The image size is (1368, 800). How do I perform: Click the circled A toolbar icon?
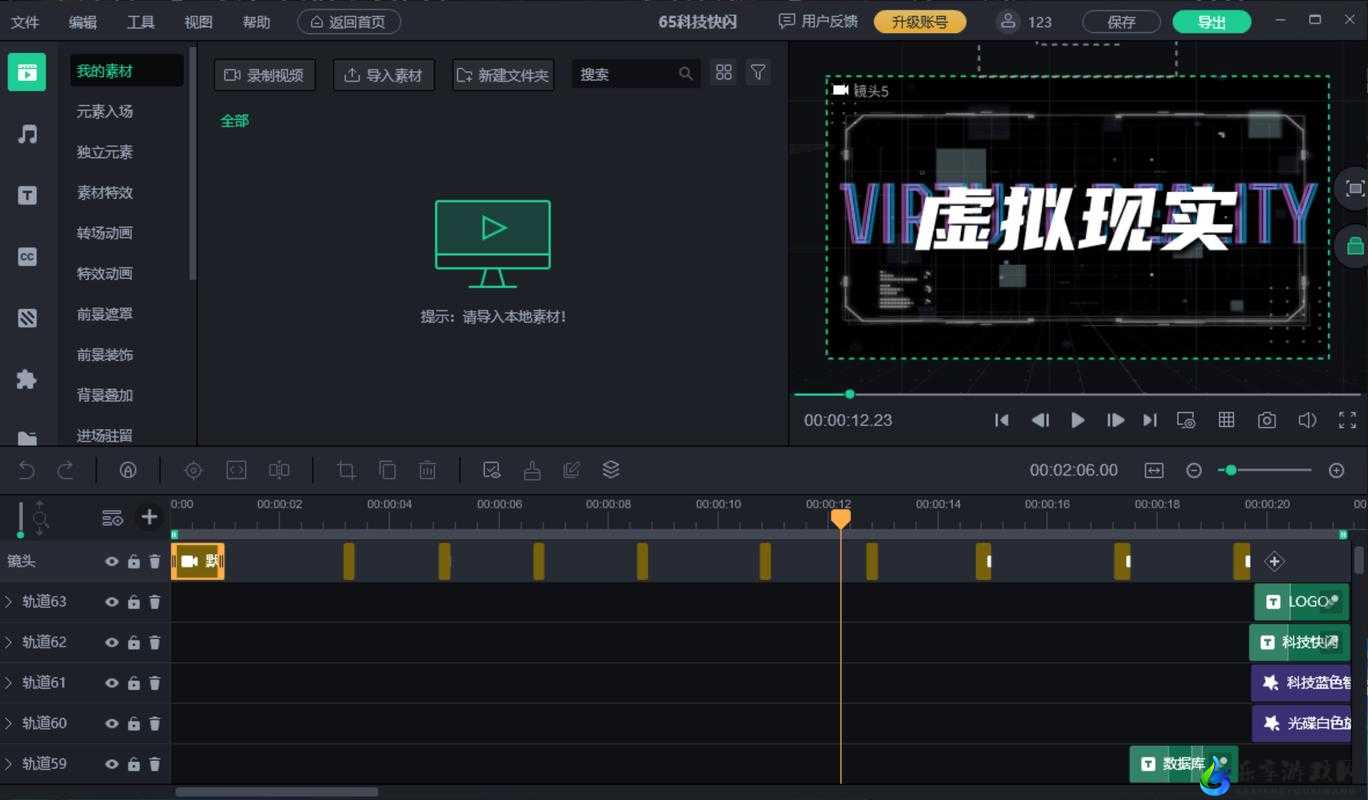coord(128,470)
